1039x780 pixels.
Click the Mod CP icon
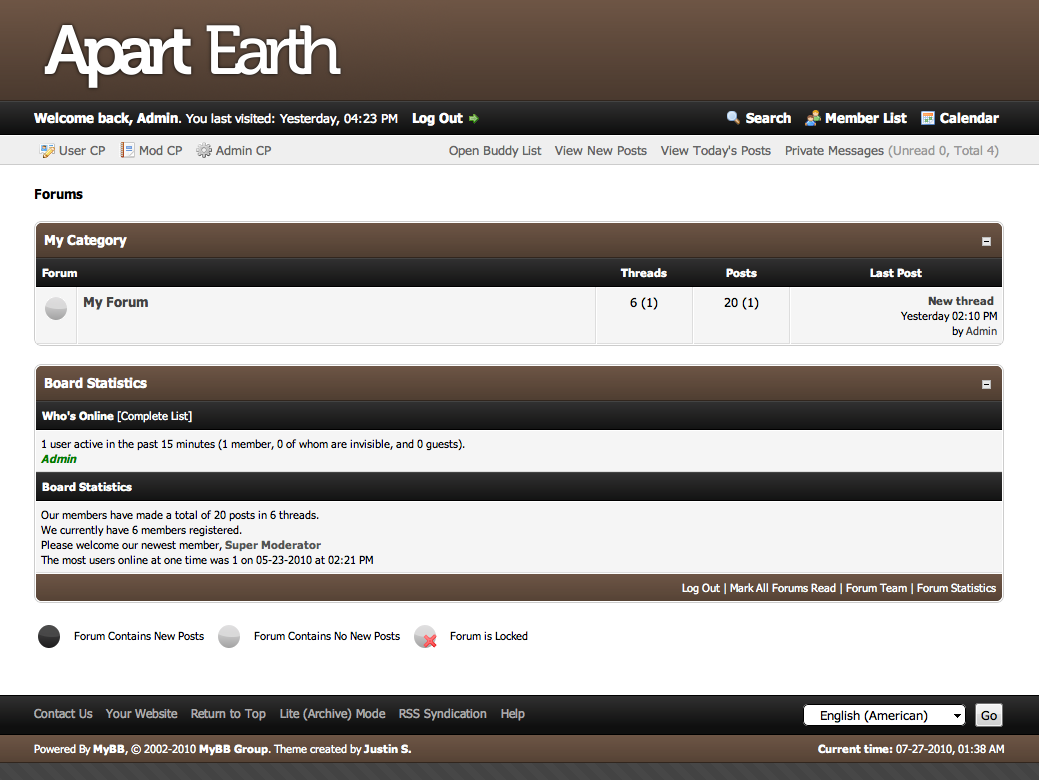(128, 151)
